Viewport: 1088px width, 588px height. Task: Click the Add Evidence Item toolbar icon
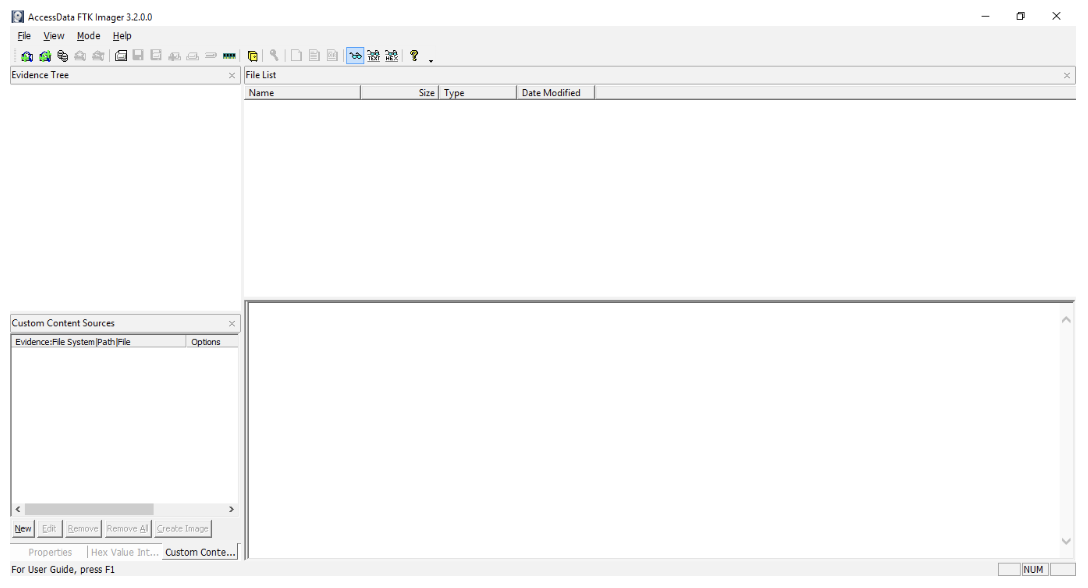pyautogui.click(x=26, y=56)
